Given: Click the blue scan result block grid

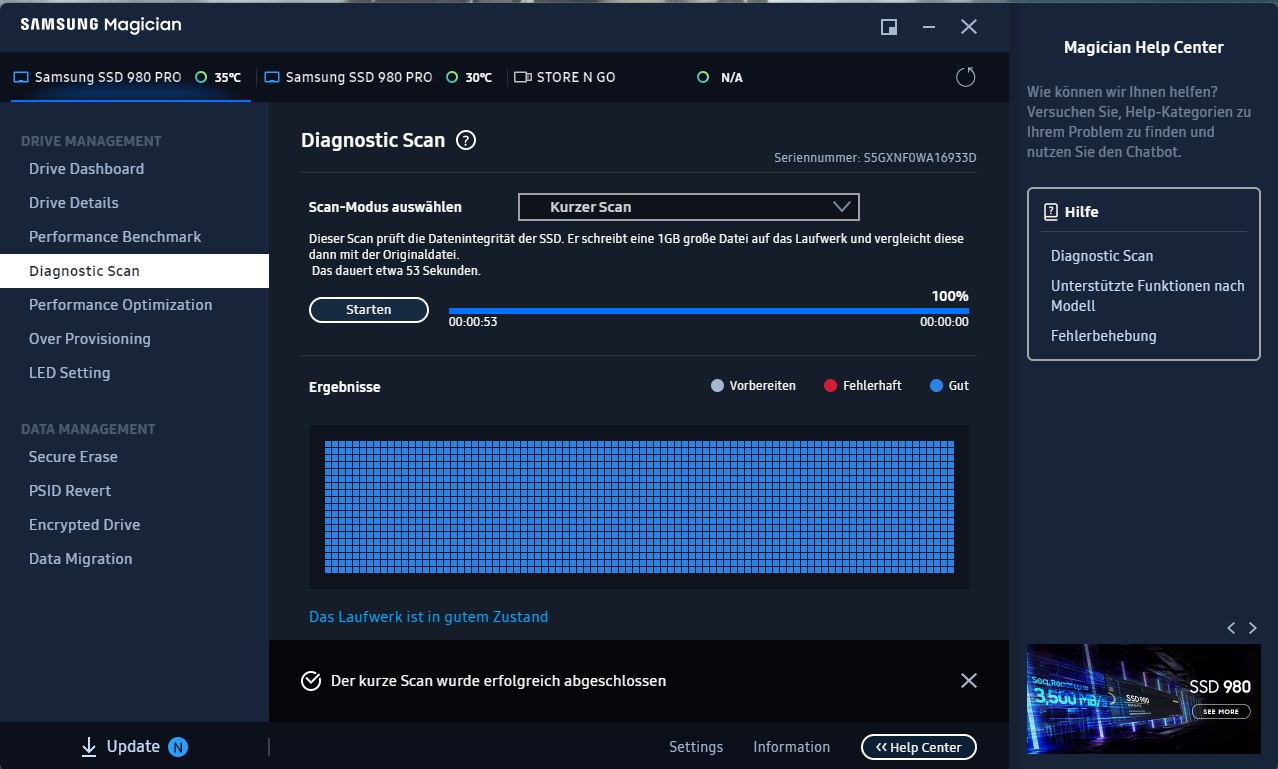Looking at the screenshot, I should 639,507.
